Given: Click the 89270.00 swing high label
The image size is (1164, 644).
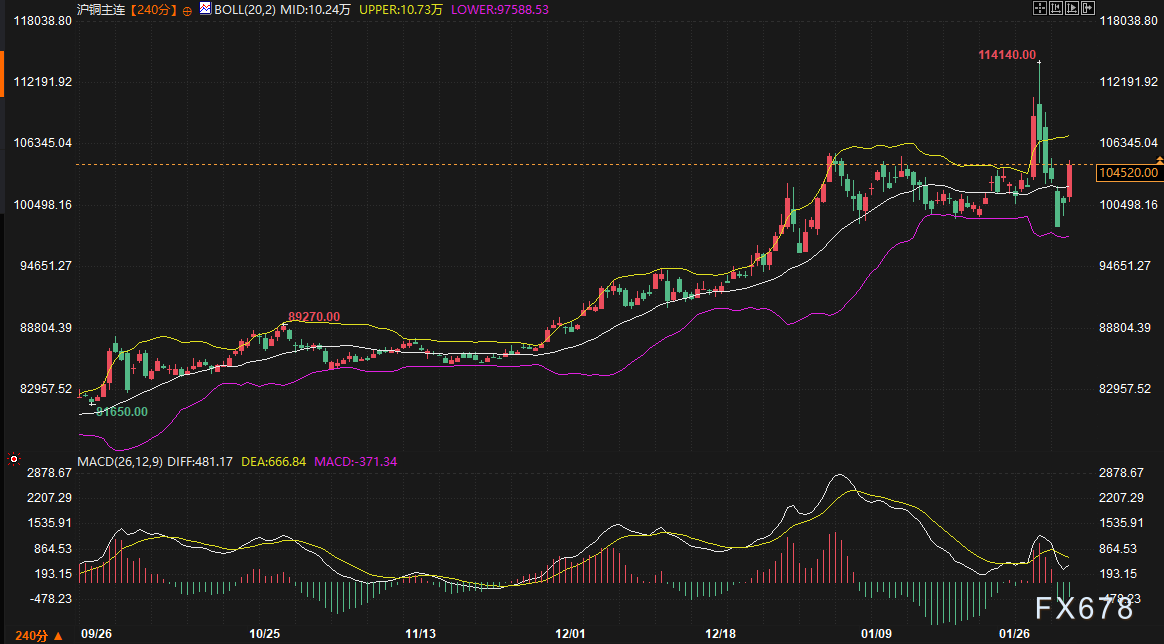Looking at the screenshot, I should point(314,317).
